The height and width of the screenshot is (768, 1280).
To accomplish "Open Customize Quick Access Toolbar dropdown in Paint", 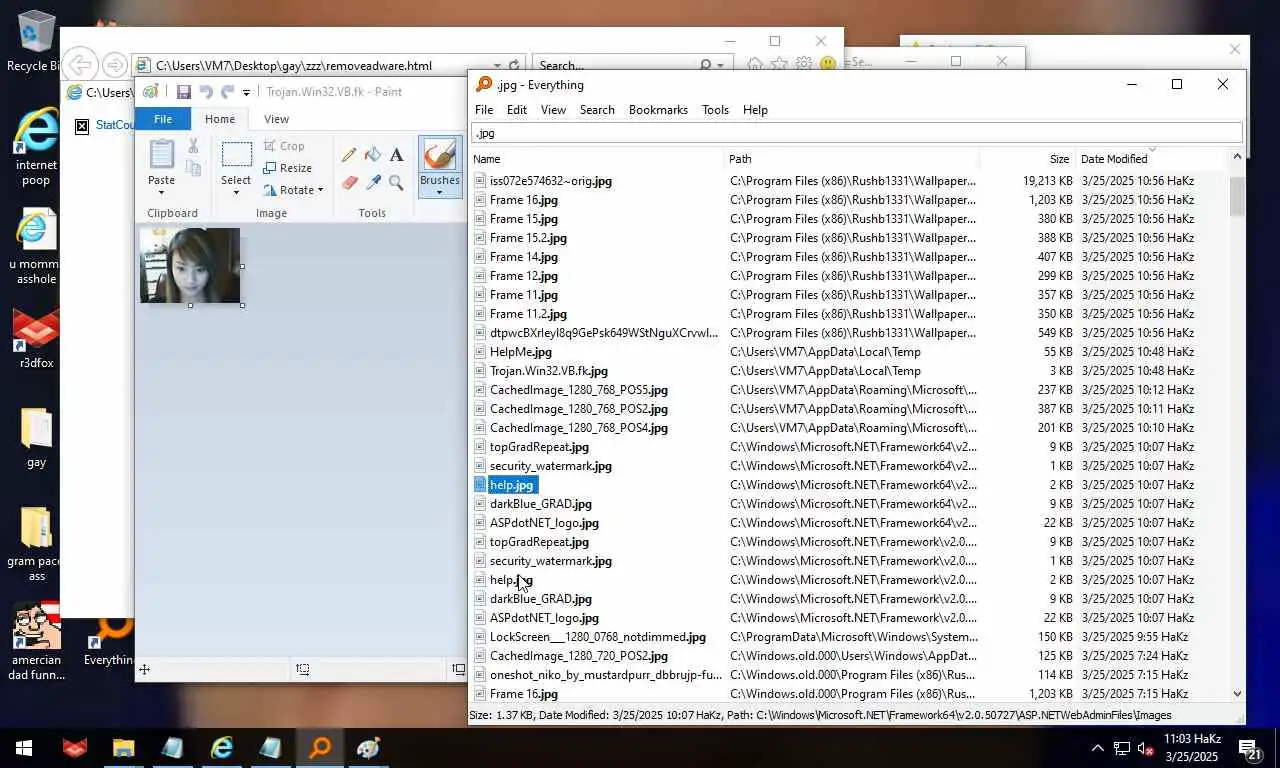I will point(246,93).
